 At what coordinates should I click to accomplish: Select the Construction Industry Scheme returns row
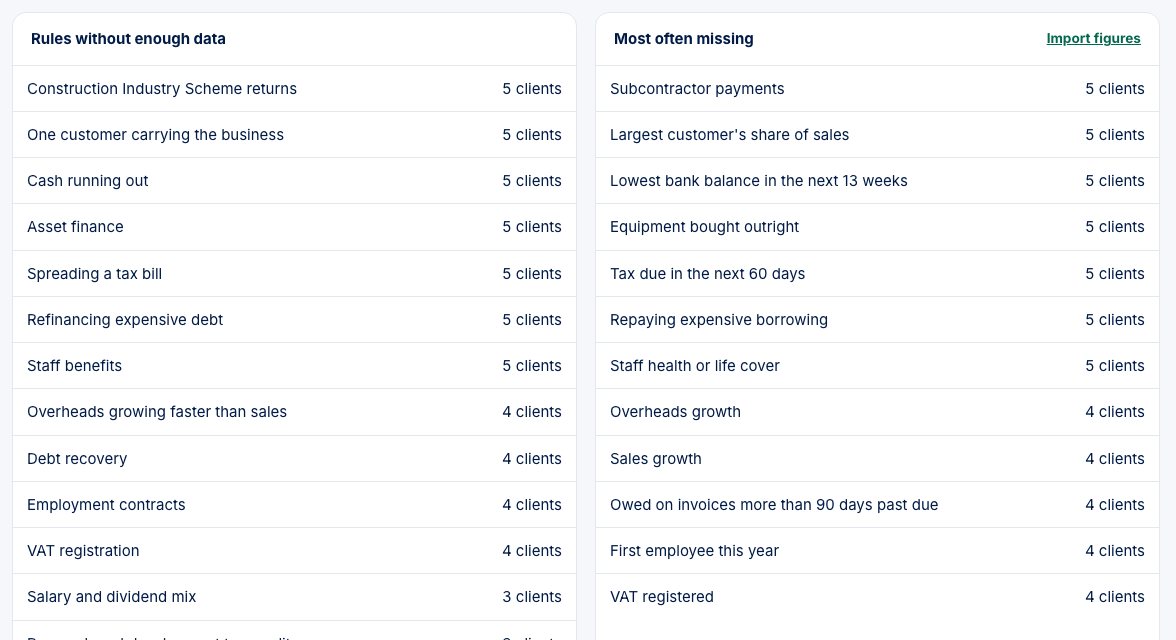coord(294,89)
